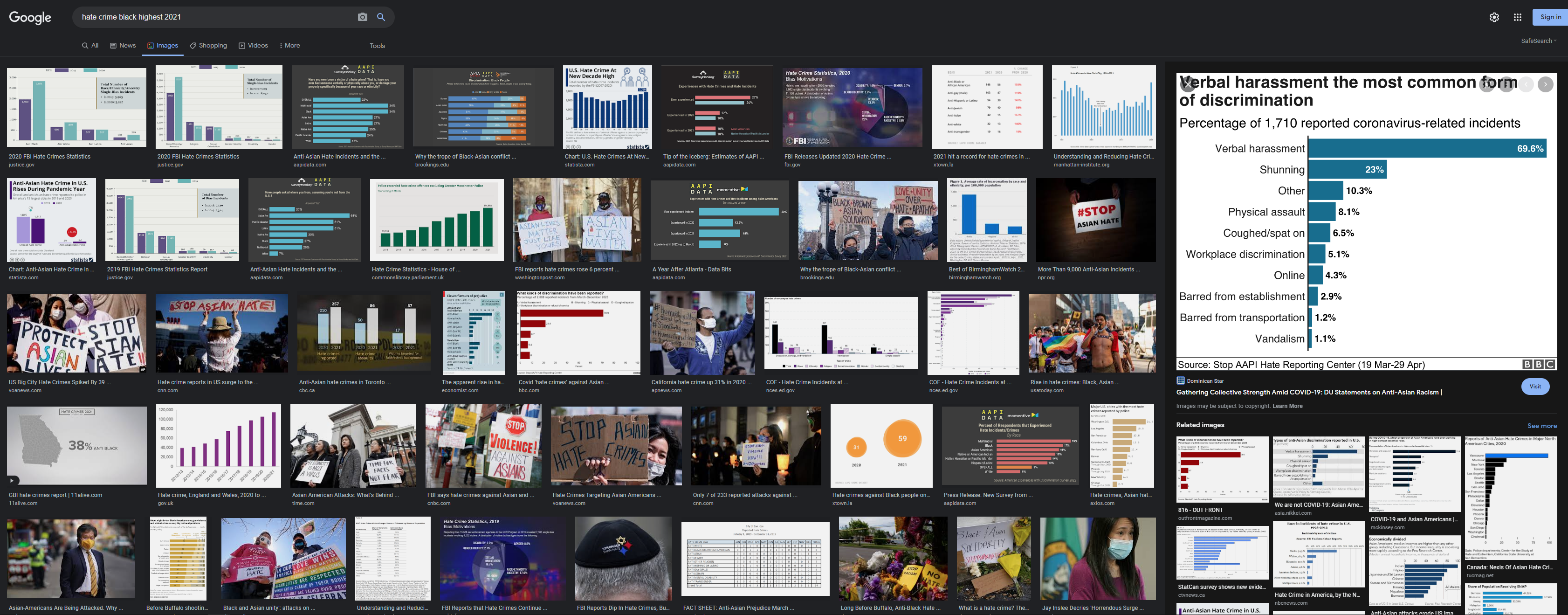
Task: Open Tip of the Iceberg aapidata thumbnail
Action: point(717,108)
